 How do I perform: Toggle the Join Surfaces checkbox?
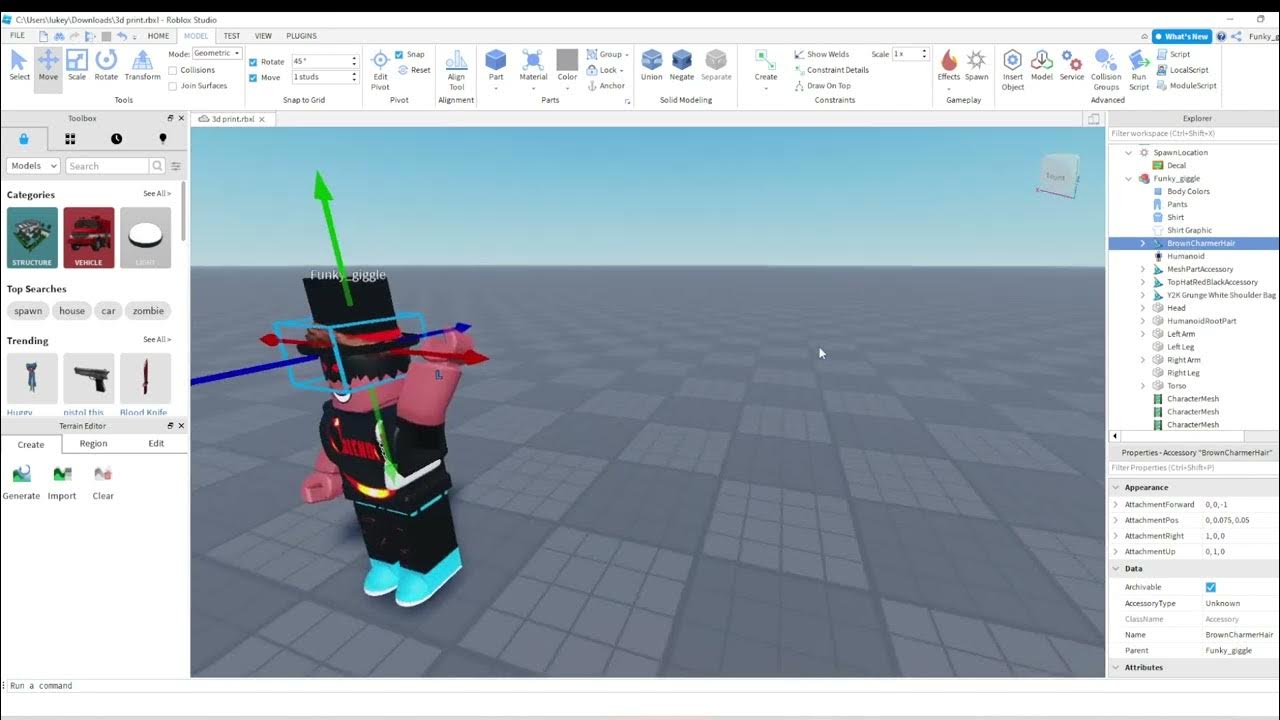coord(173,86)
